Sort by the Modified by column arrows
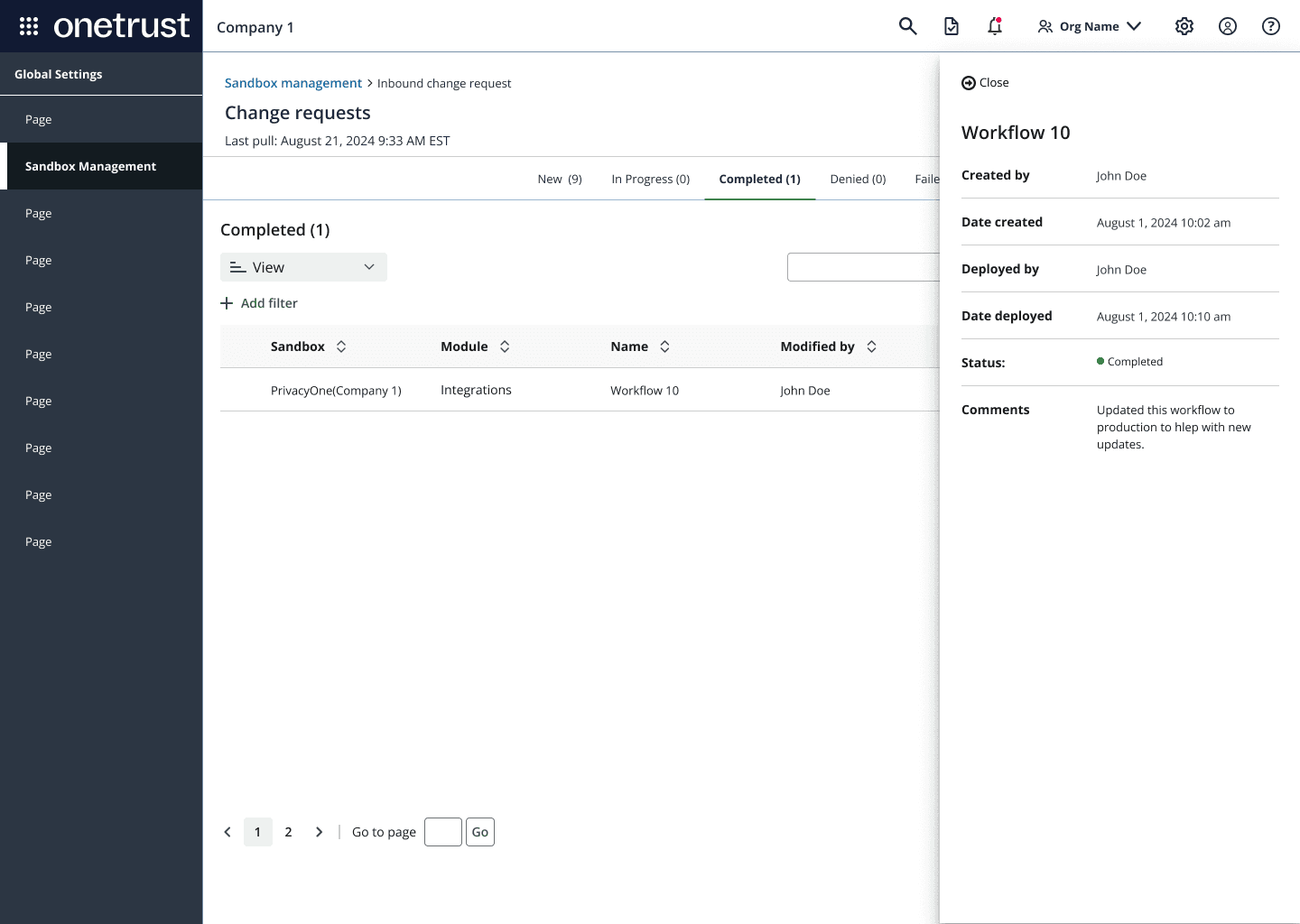Screen dimensions: 1300x924 click(871, 346)
